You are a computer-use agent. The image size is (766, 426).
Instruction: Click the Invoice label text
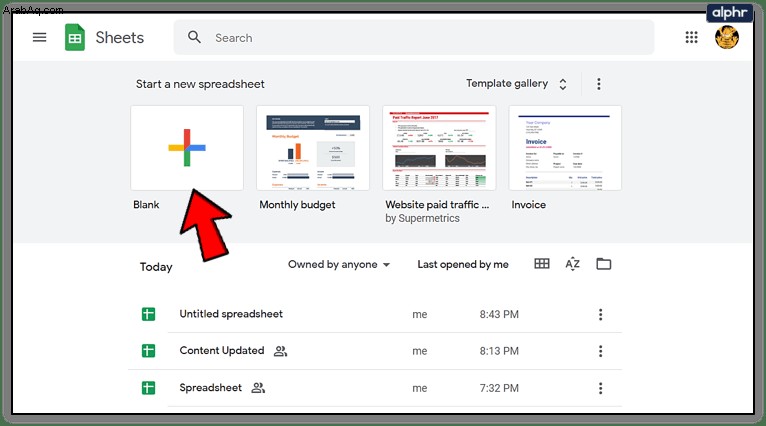click(529, 205)
